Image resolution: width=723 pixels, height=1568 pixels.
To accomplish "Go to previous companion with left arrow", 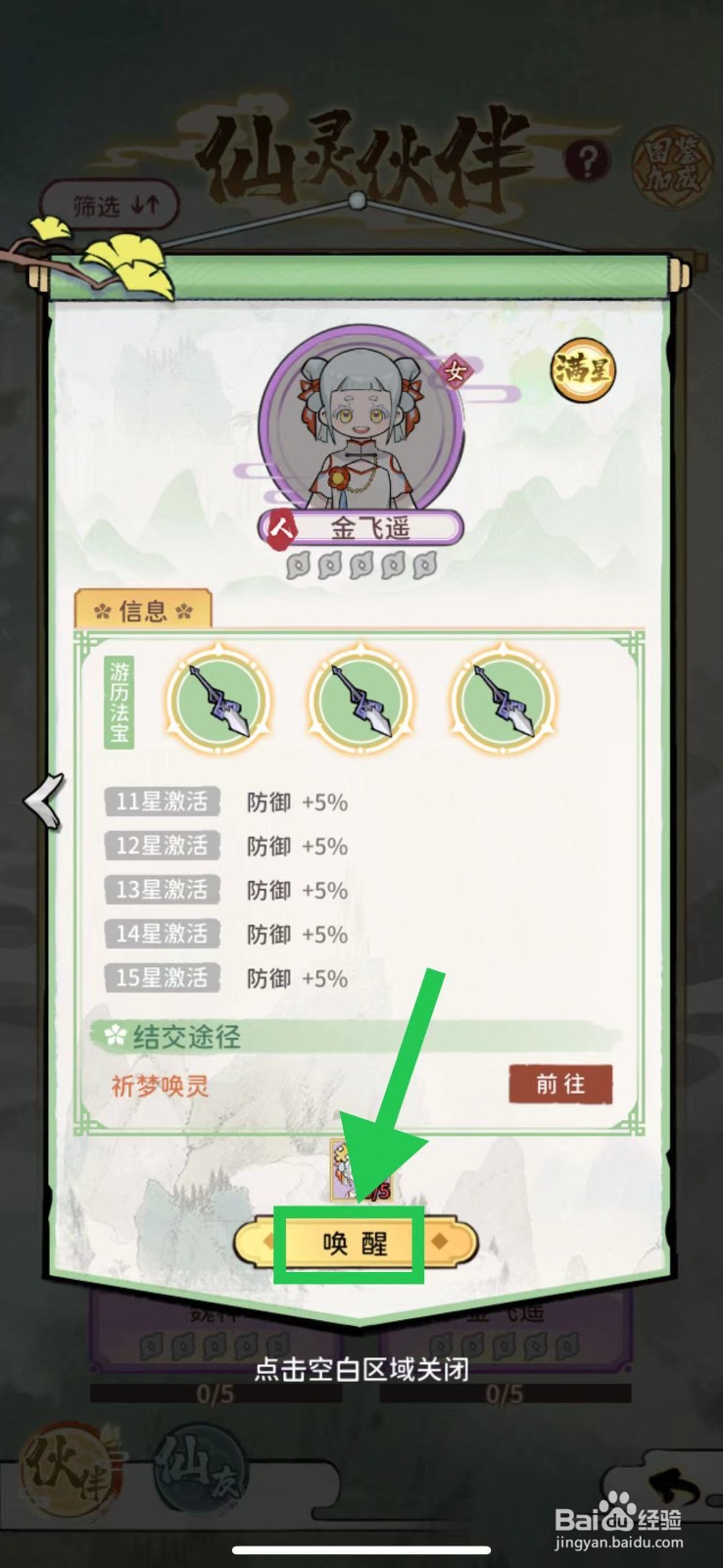I will click(43, 801).
